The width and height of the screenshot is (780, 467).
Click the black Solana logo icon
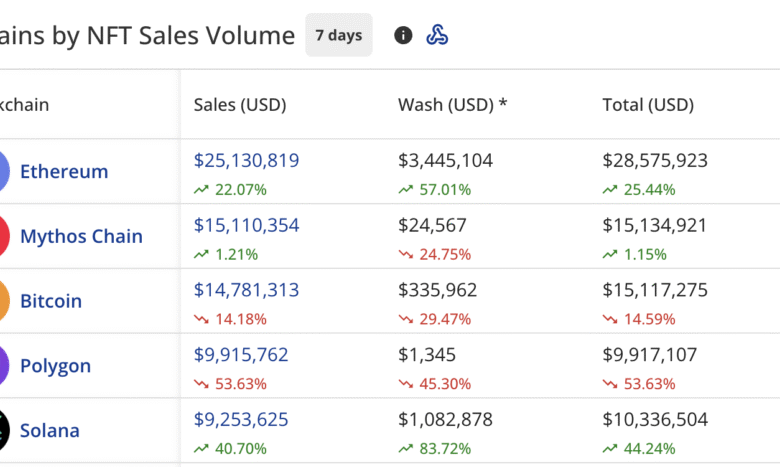[x=2, y=430]
